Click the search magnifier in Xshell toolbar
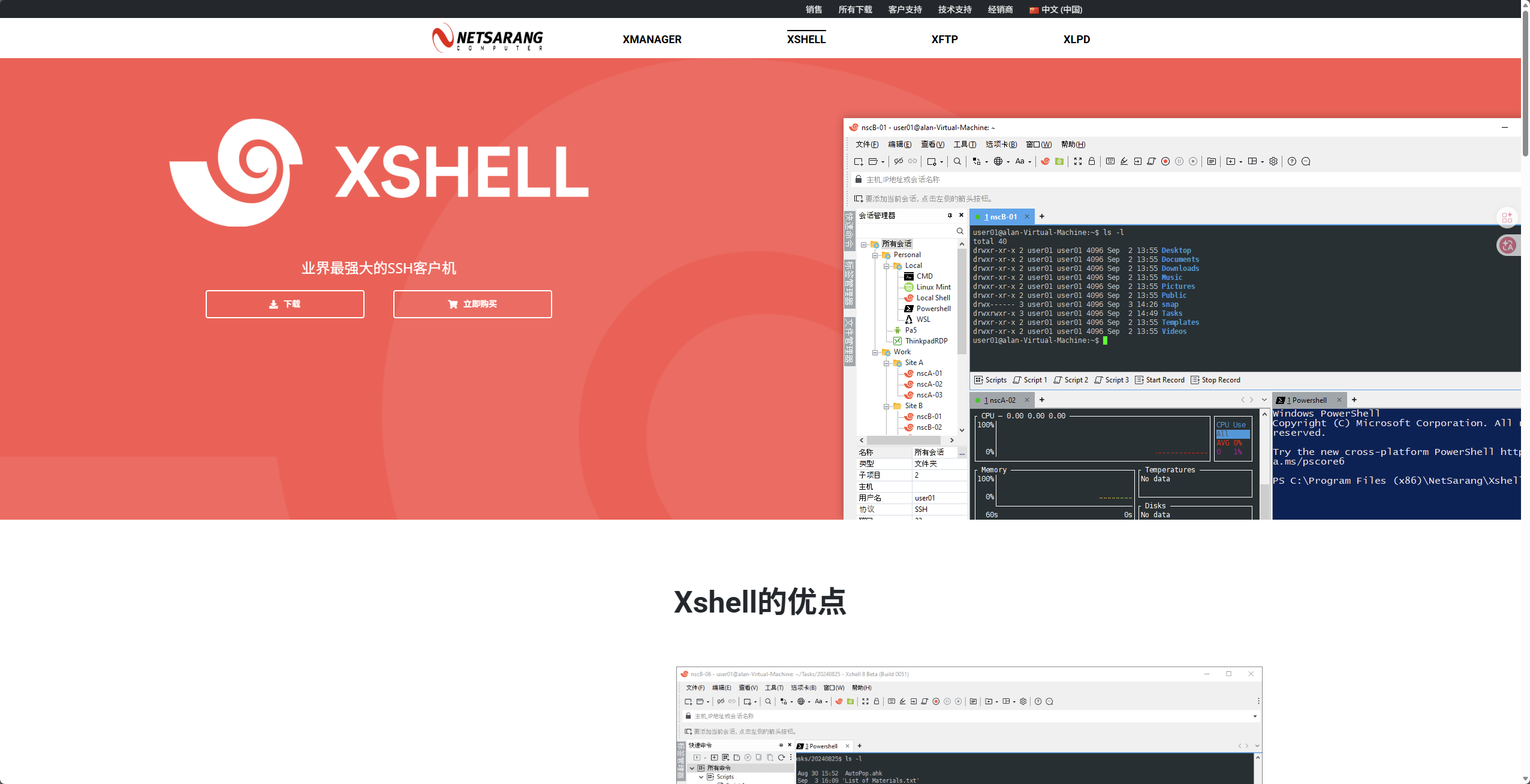Screen dimensions: 1530x784 (x=957, y=161)
